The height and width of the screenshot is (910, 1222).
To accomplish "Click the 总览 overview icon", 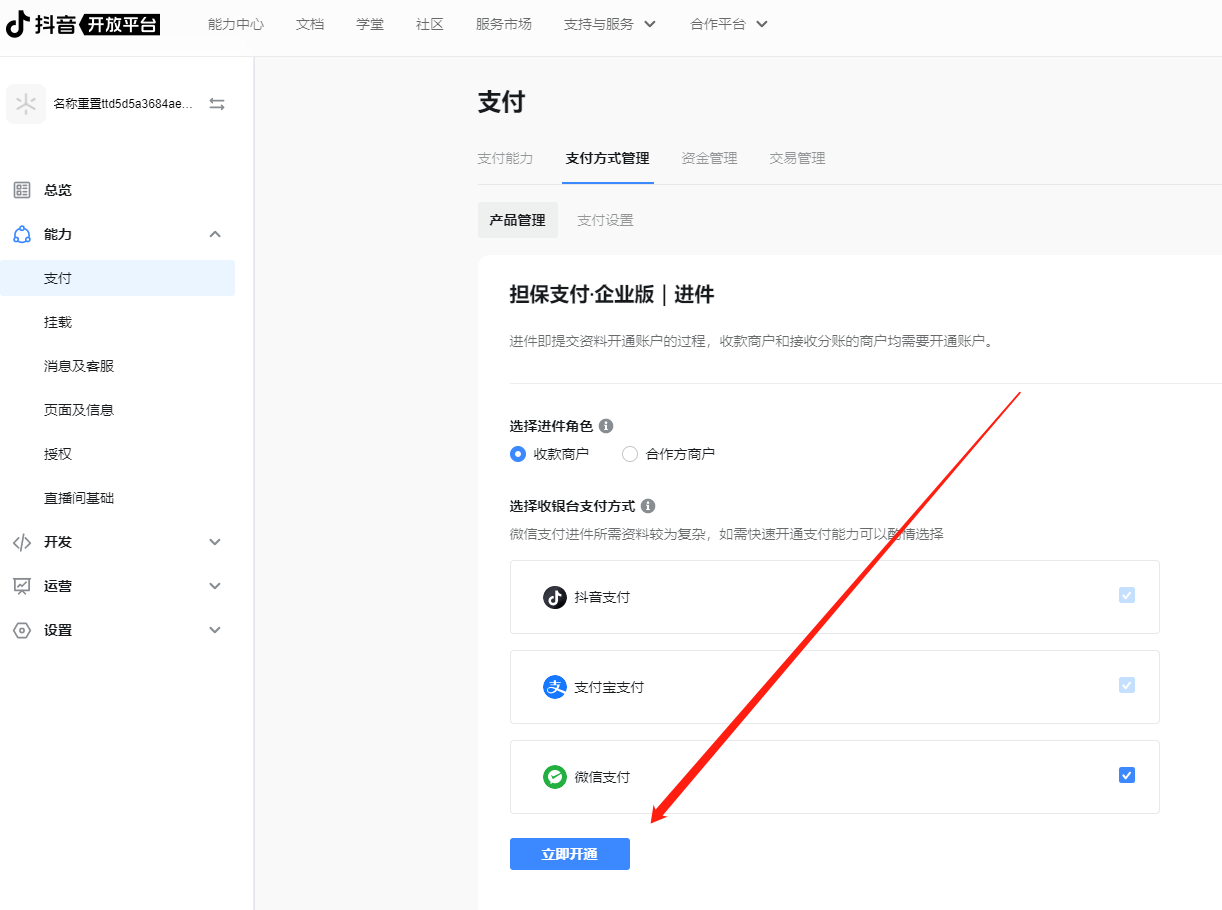I will pyautogui.click(x=22, y=190).
